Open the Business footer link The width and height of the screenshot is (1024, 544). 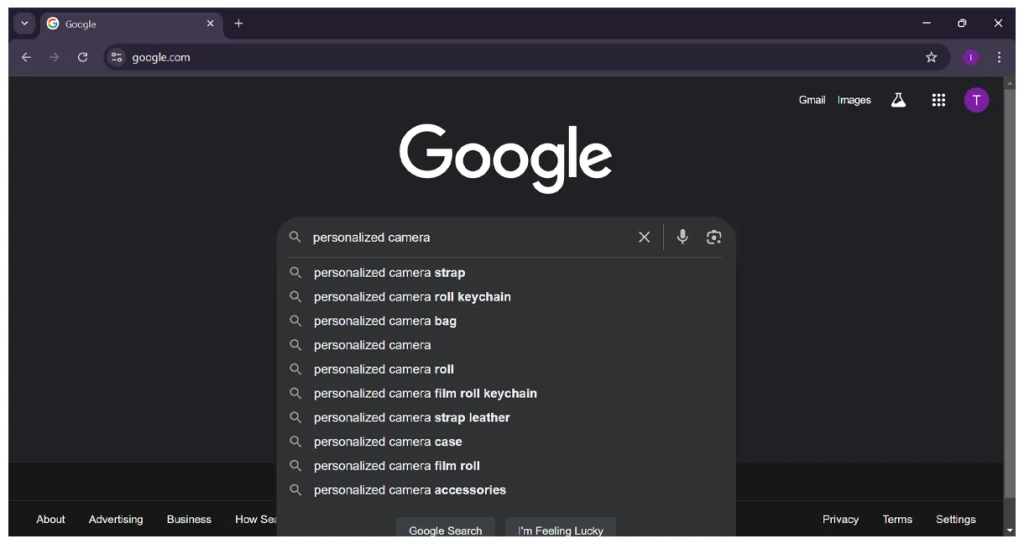pyautogui.click(x=189, y=519)
